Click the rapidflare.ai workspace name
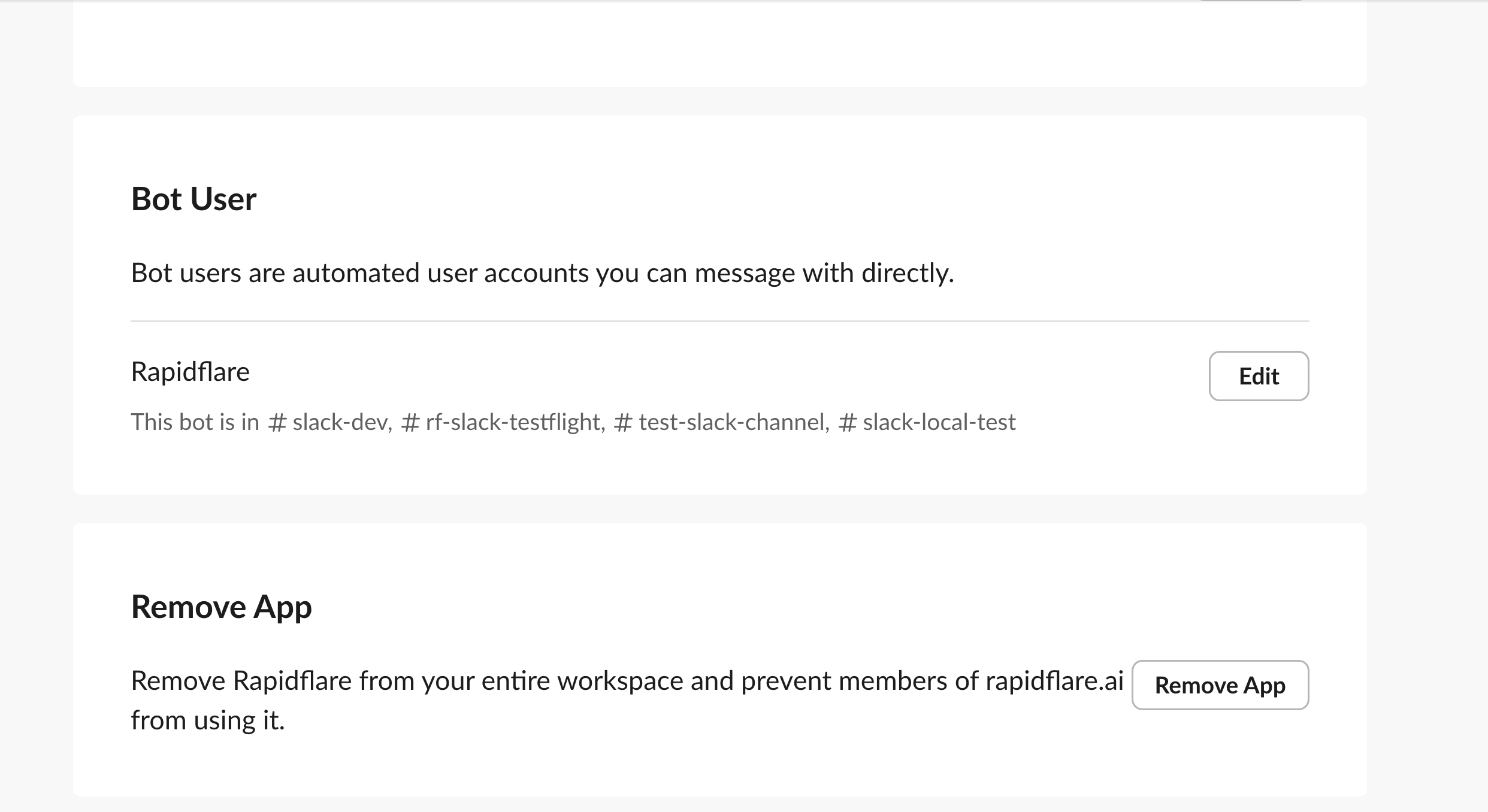The height and width of the screenshot is (812, 1488). [x=1056, y=680]
